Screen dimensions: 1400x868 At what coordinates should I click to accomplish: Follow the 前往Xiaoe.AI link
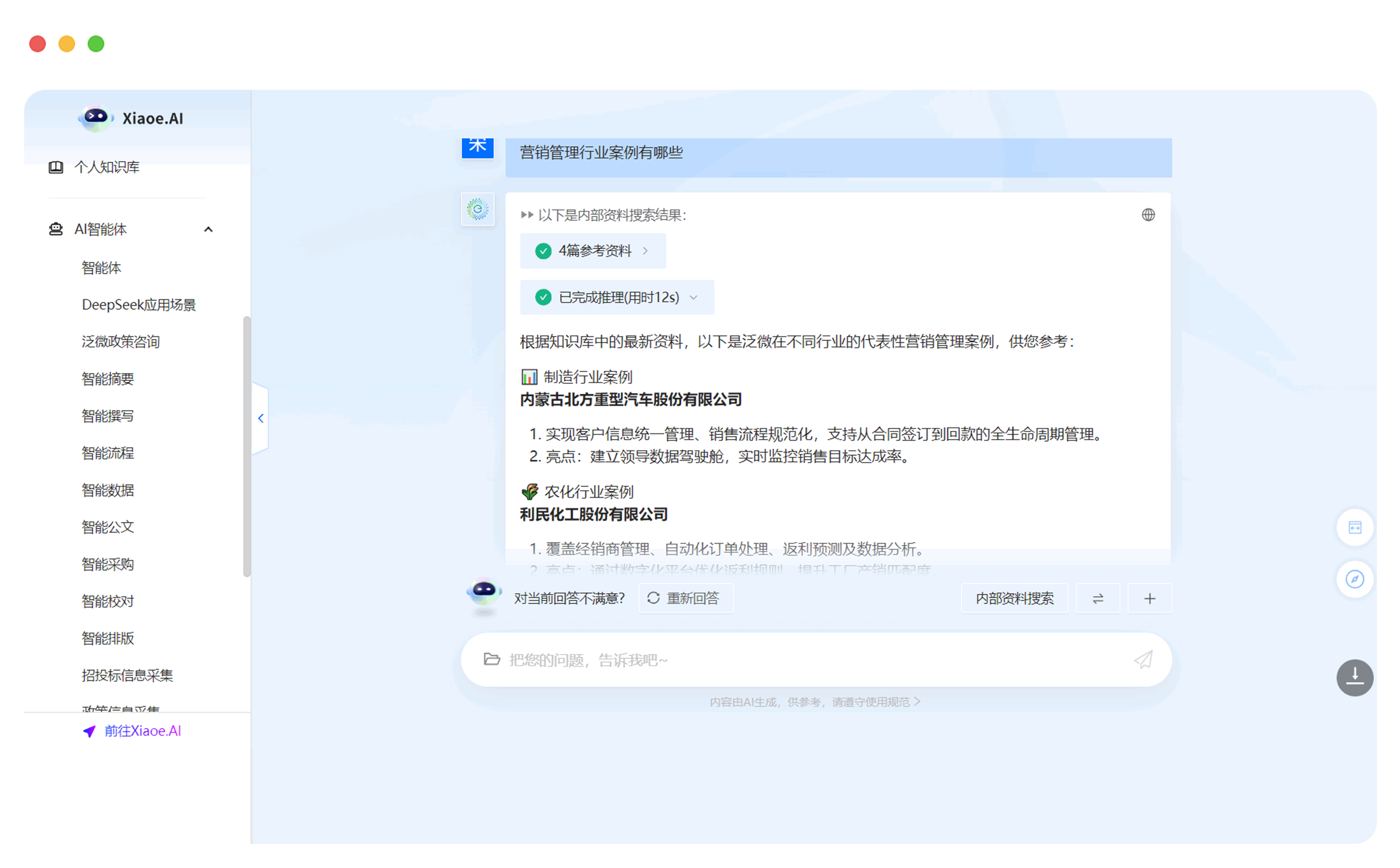tap(142, 731)
